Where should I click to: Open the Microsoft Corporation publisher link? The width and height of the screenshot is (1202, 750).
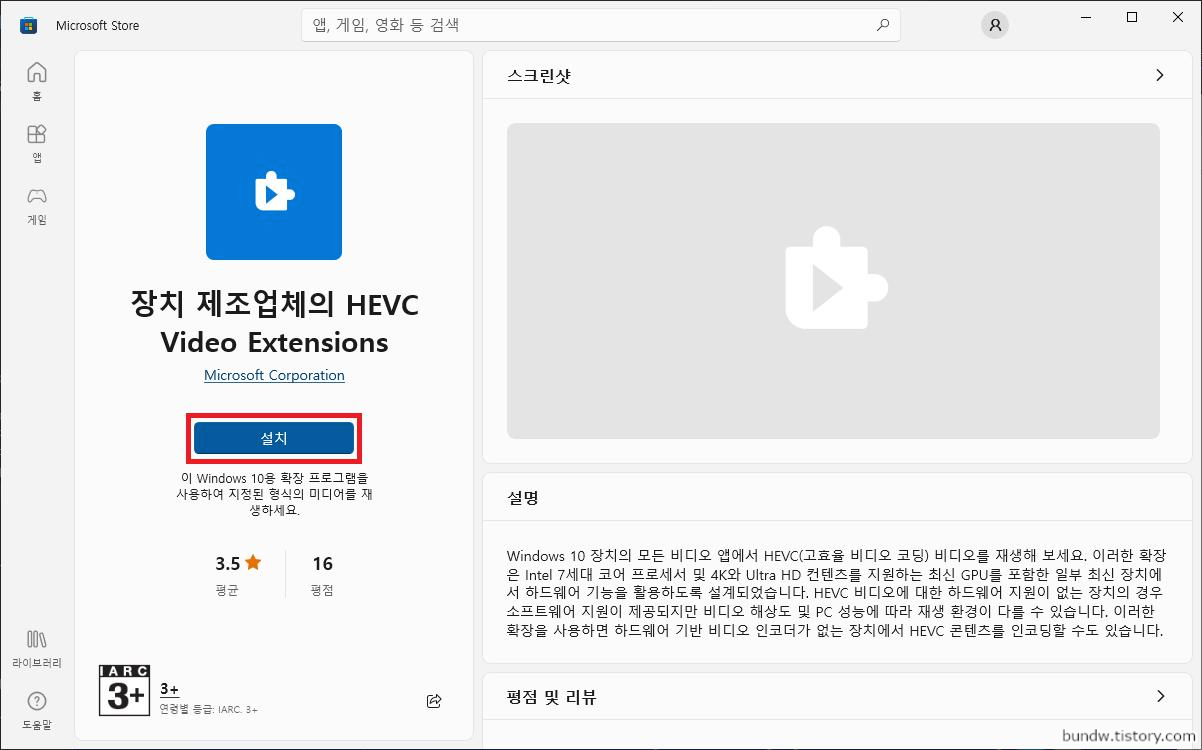click(x=274, y=375)
